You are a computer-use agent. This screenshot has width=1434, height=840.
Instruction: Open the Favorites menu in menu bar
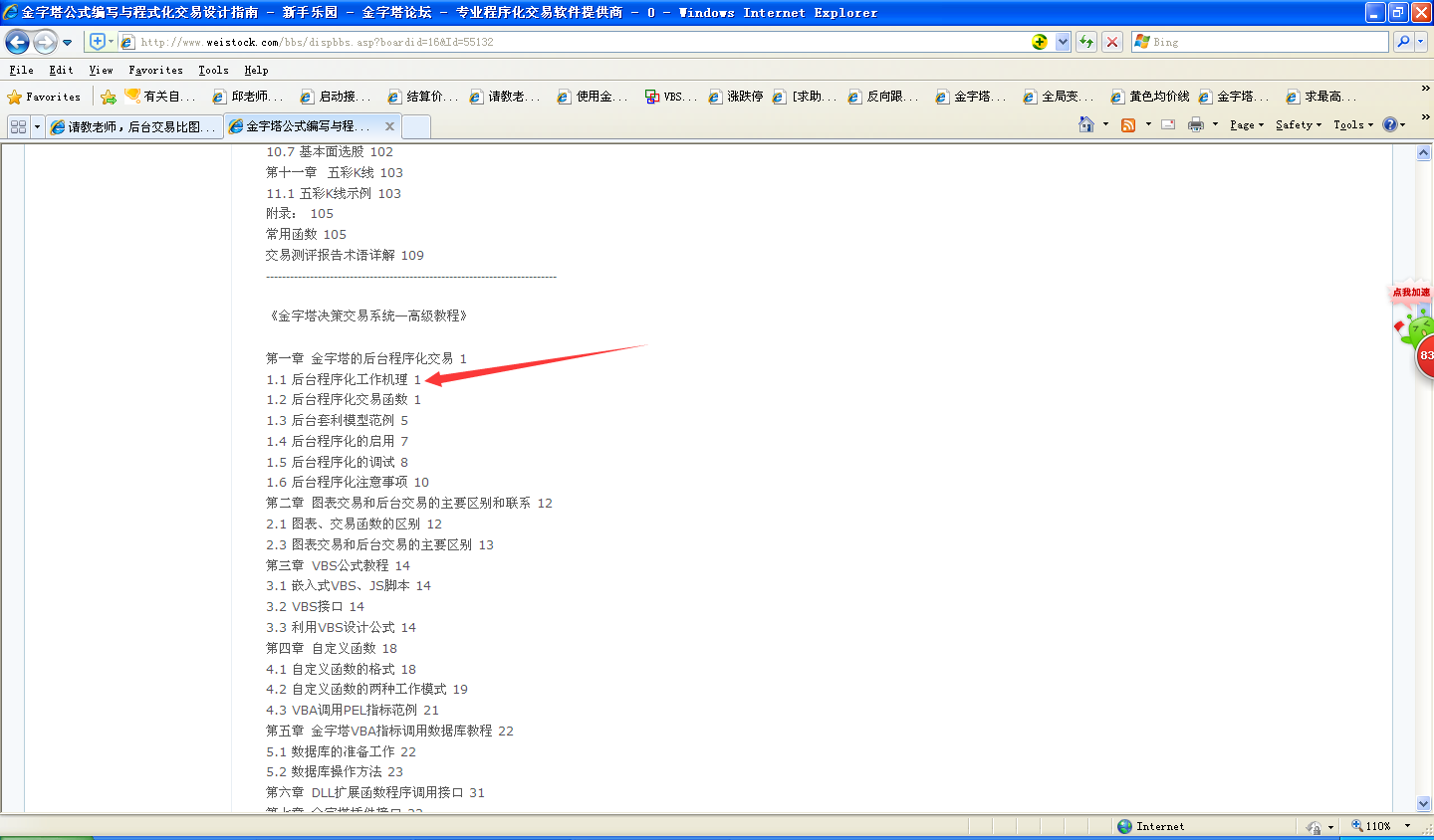(155, 70)
